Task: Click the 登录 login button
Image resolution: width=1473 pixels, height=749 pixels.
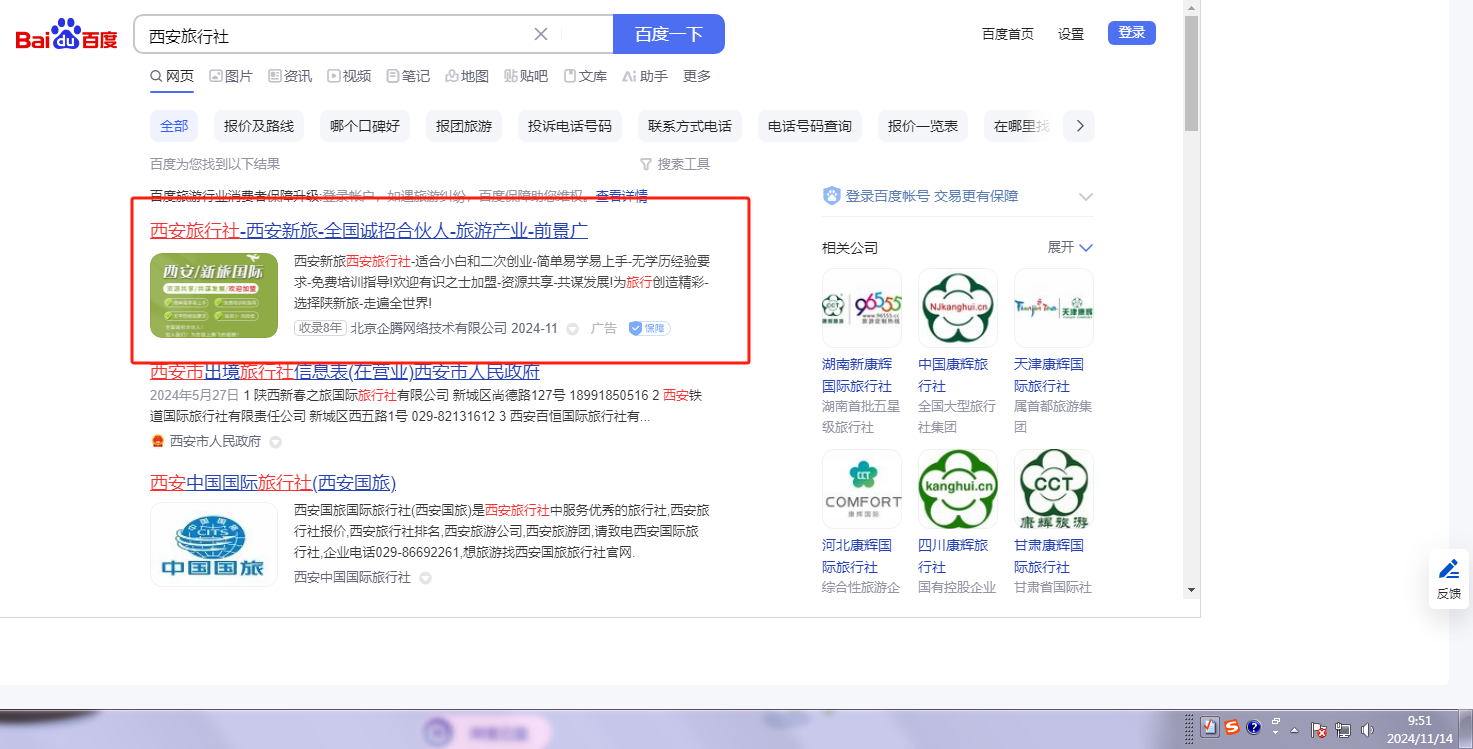Action: [x=1132, y=33]
